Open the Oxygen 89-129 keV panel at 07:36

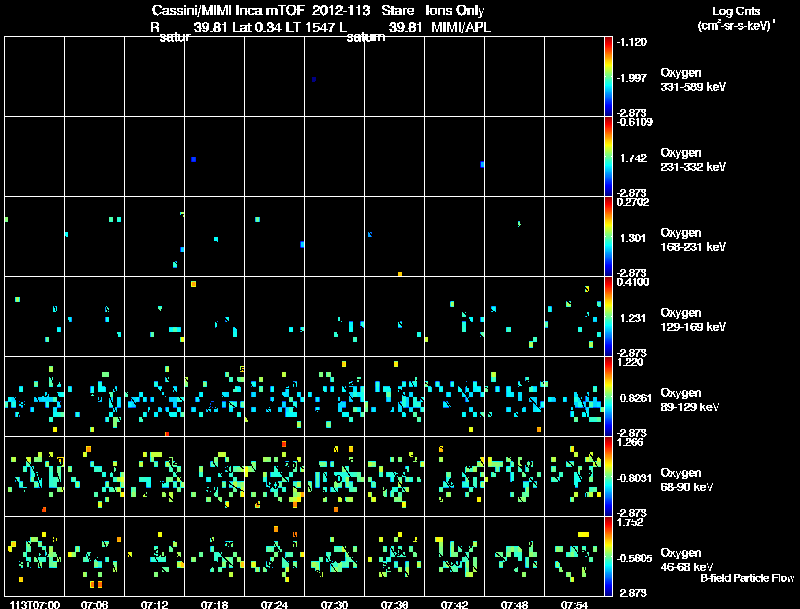394,397
